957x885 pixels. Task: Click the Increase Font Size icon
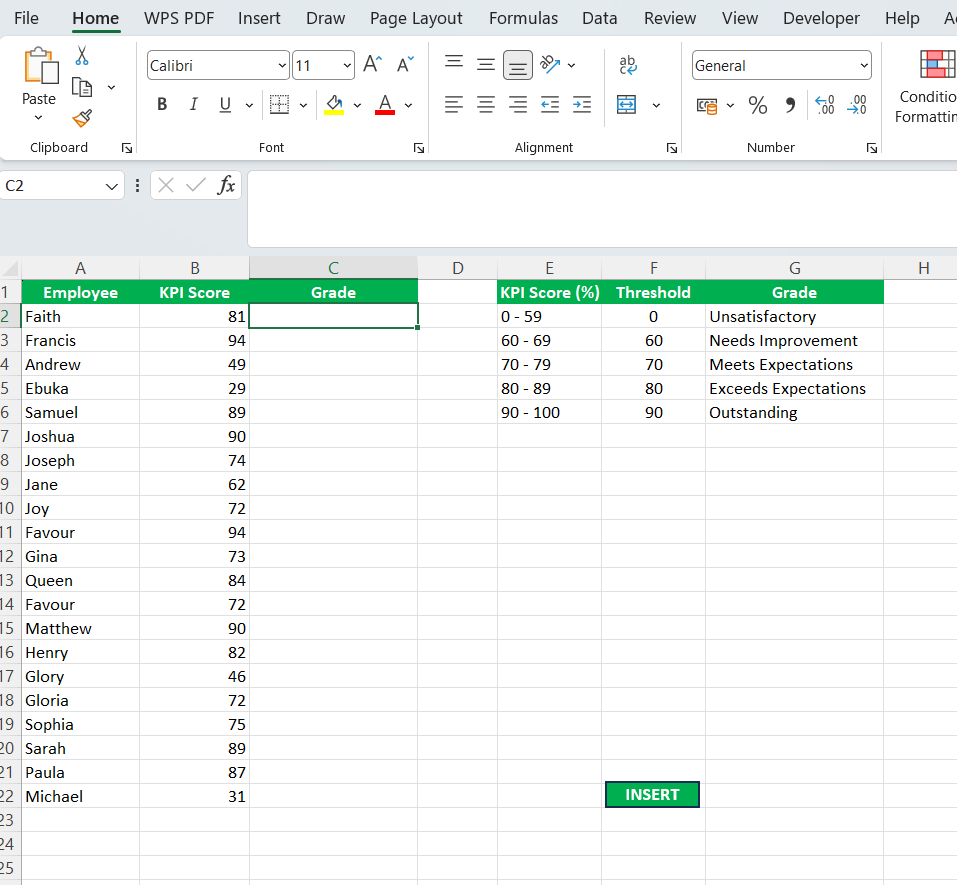point(372,65)
